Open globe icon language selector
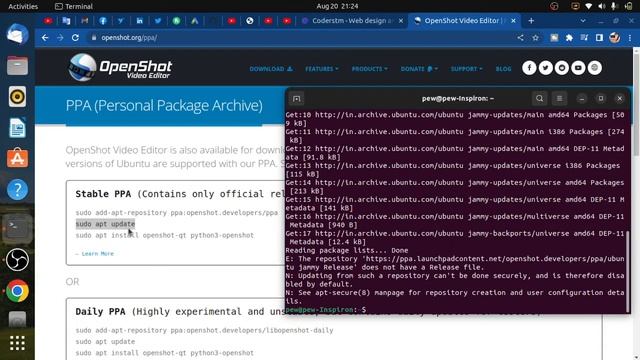 (x=594, y=68)
